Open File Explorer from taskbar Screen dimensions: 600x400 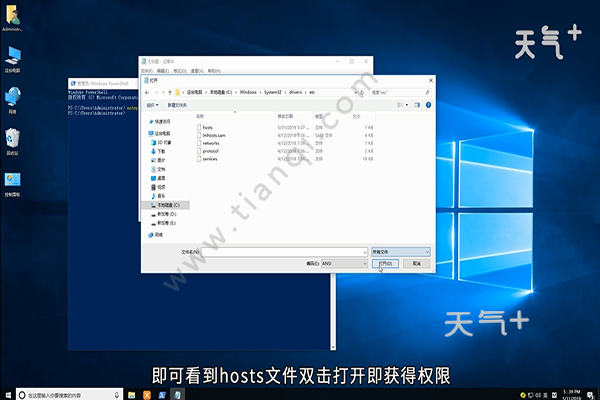(x=131, y=395)
